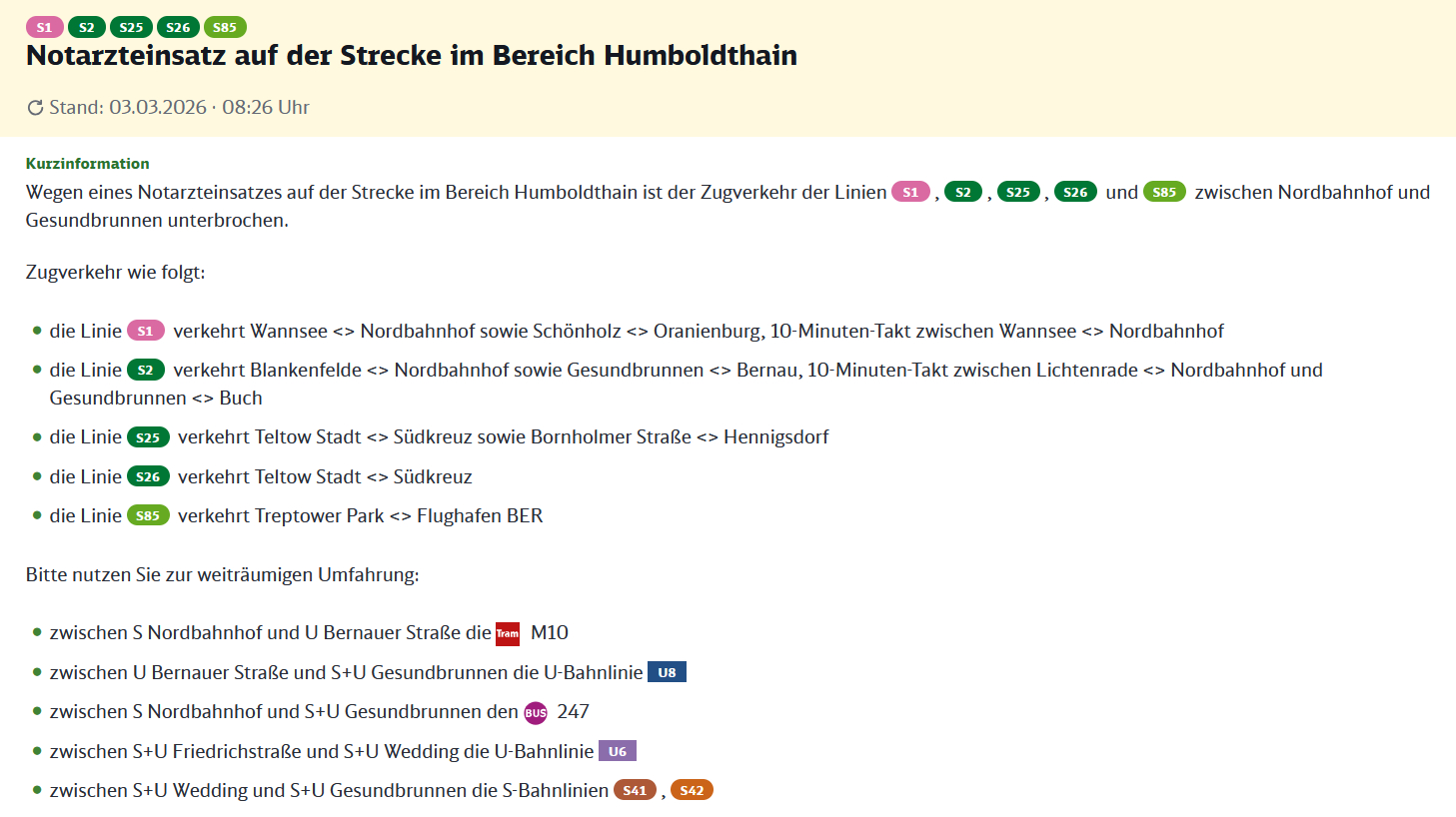
Task: Click the S1 badge in the header row
Action: coord(44,28)
